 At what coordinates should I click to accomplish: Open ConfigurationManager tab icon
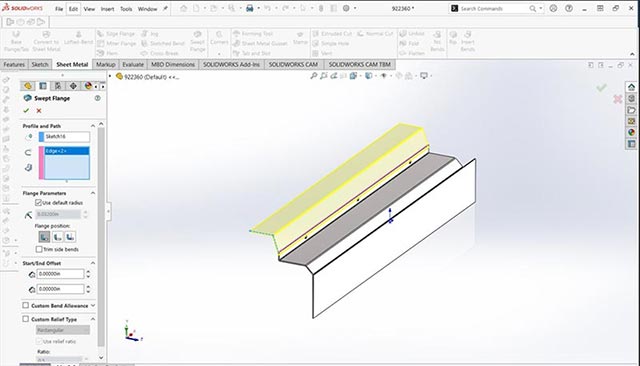pyautogui.click(x=58, y=86)
